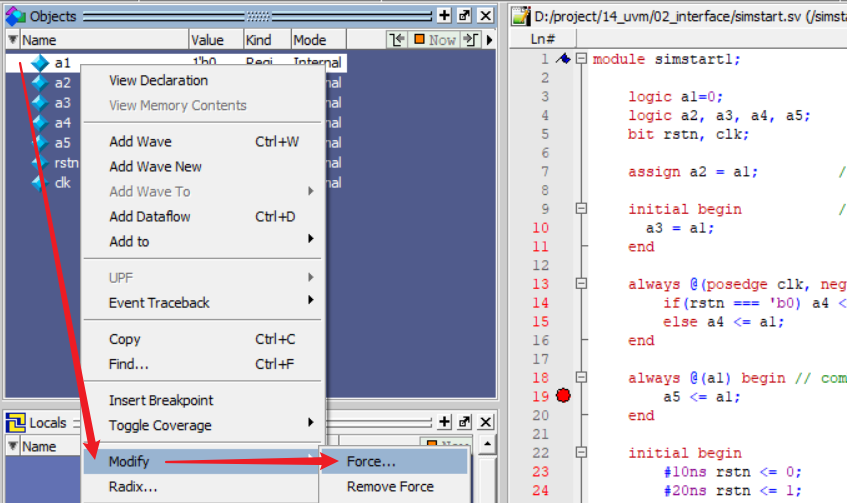Click the previous-transition icon in Objects toolbar
The image size is (847, 503).
pyautogui.click(x=397, y=39)
